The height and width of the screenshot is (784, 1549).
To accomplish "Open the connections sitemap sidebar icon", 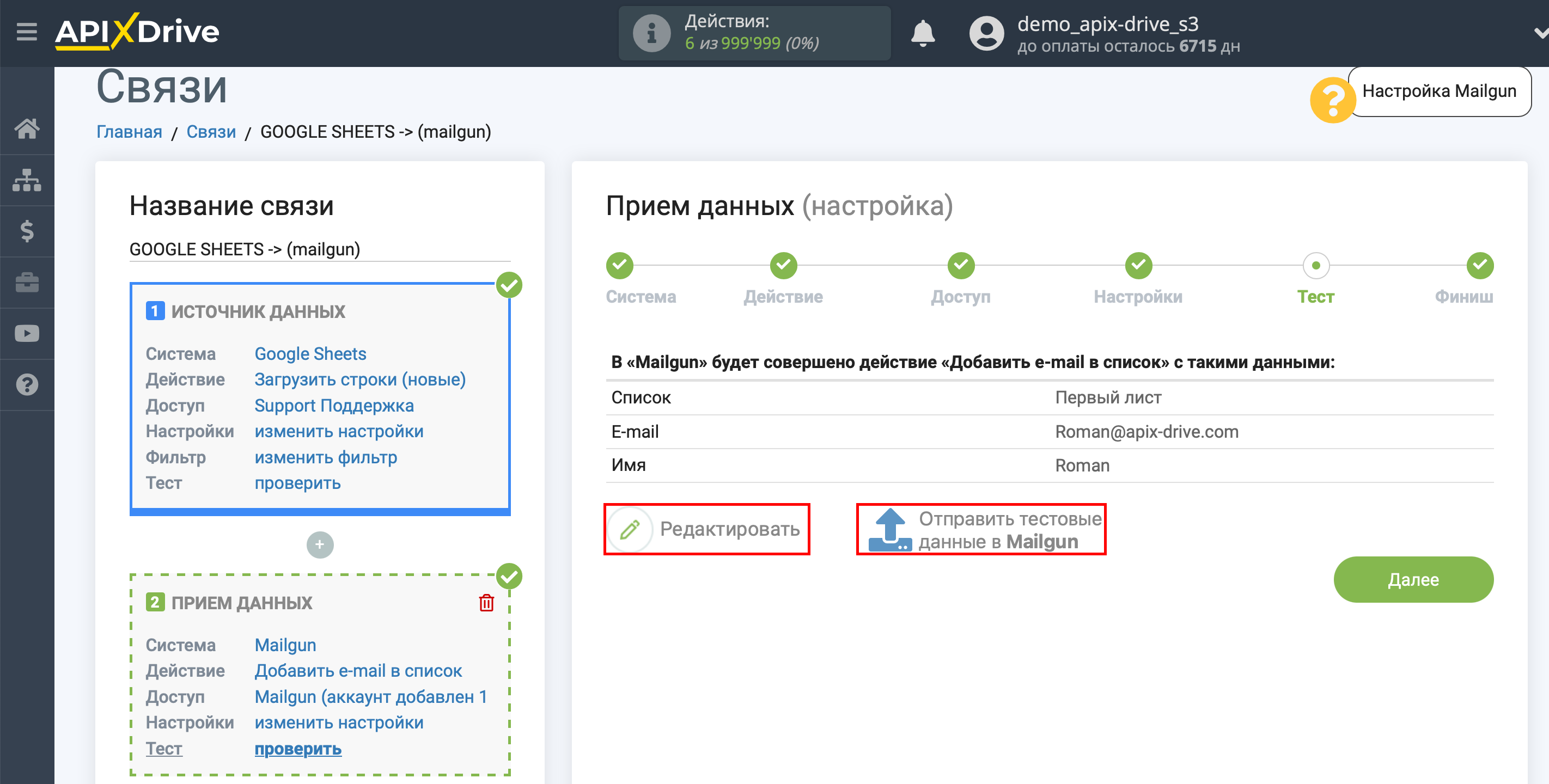I will click(x=27, y=180).
